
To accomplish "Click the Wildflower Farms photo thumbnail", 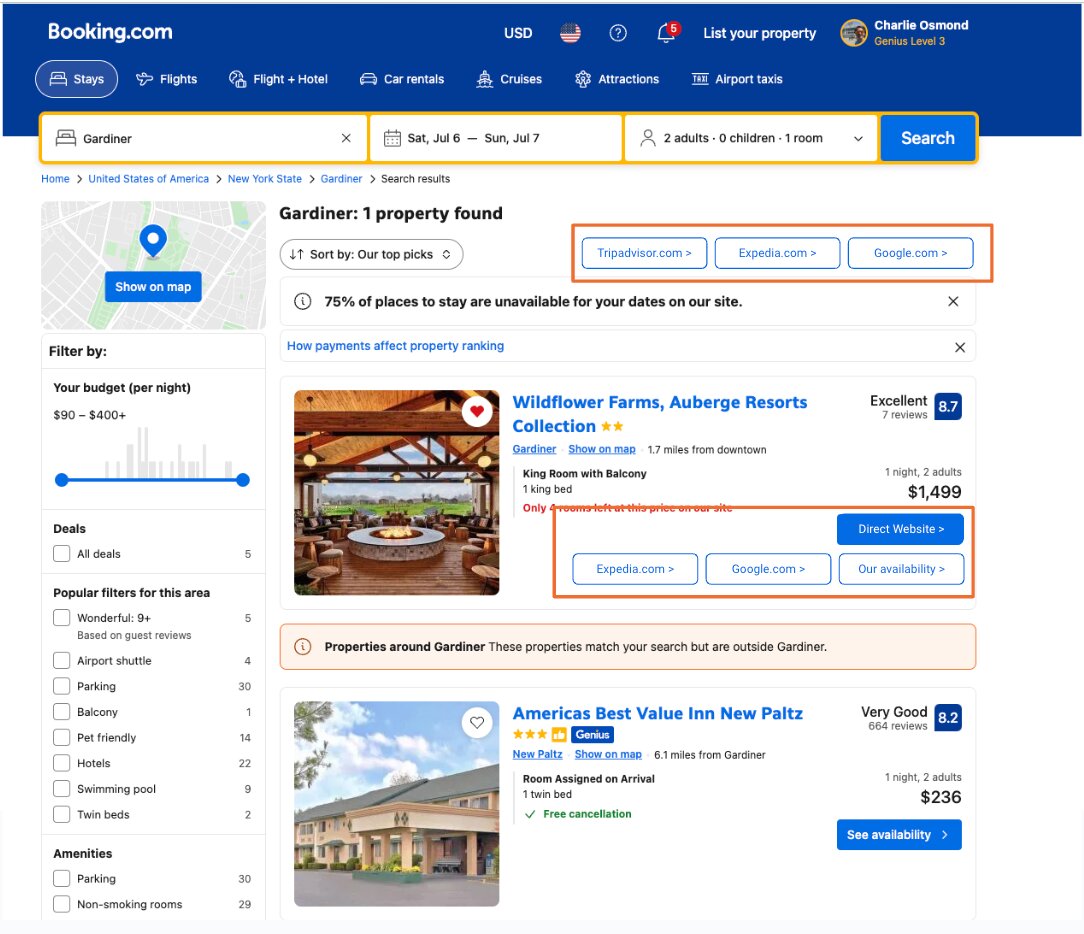I will [x=396, y=492].
